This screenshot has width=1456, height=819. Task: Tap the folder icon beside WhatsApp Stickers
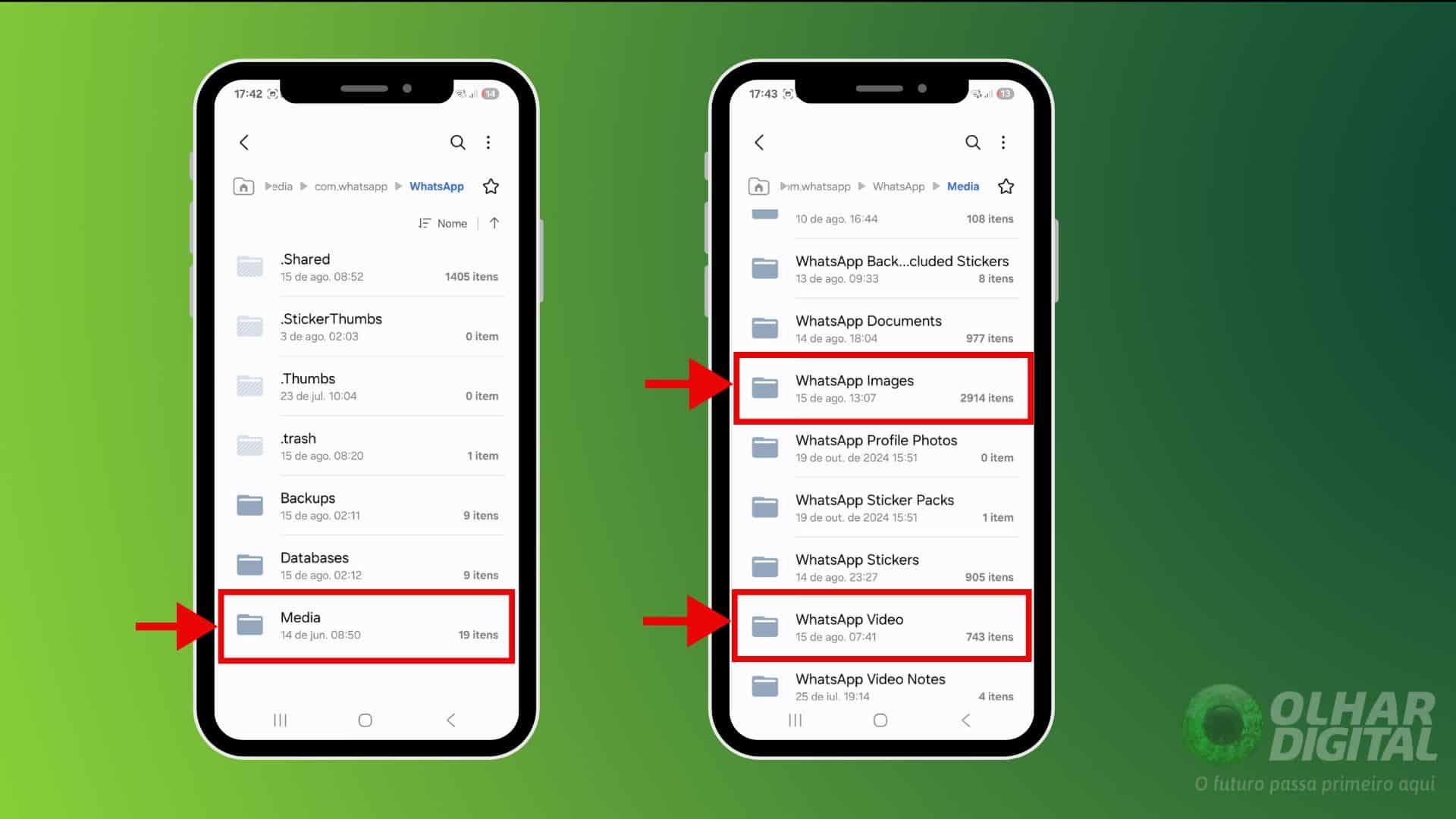click(x=764, y=566)
